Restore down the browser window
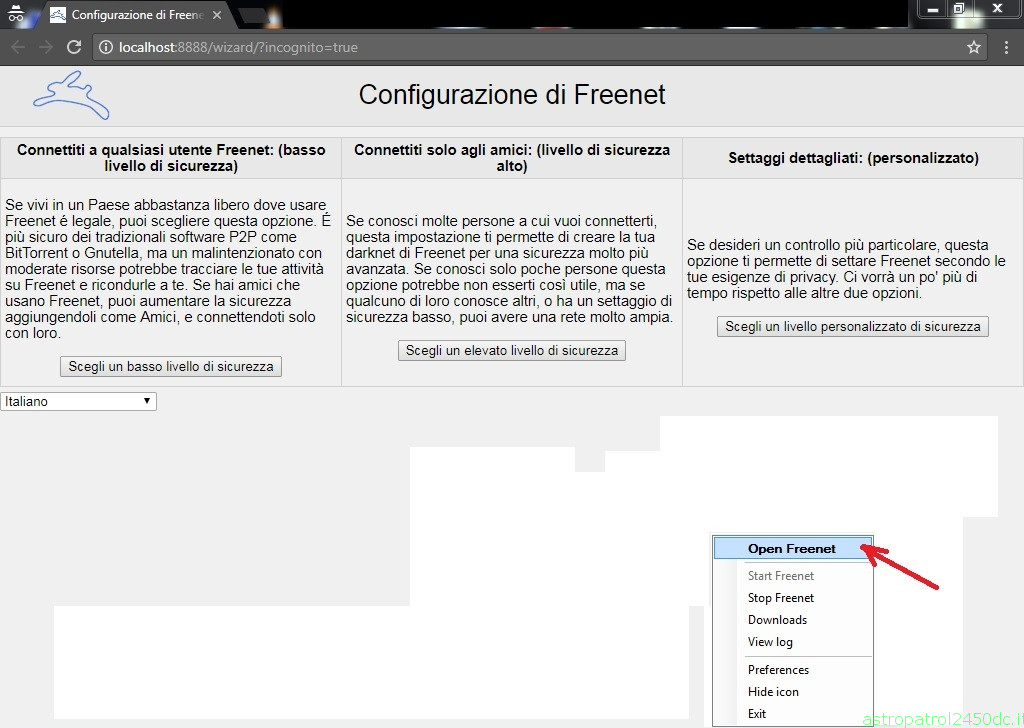This screenshot has width=1024, height=728. (959, 9)
